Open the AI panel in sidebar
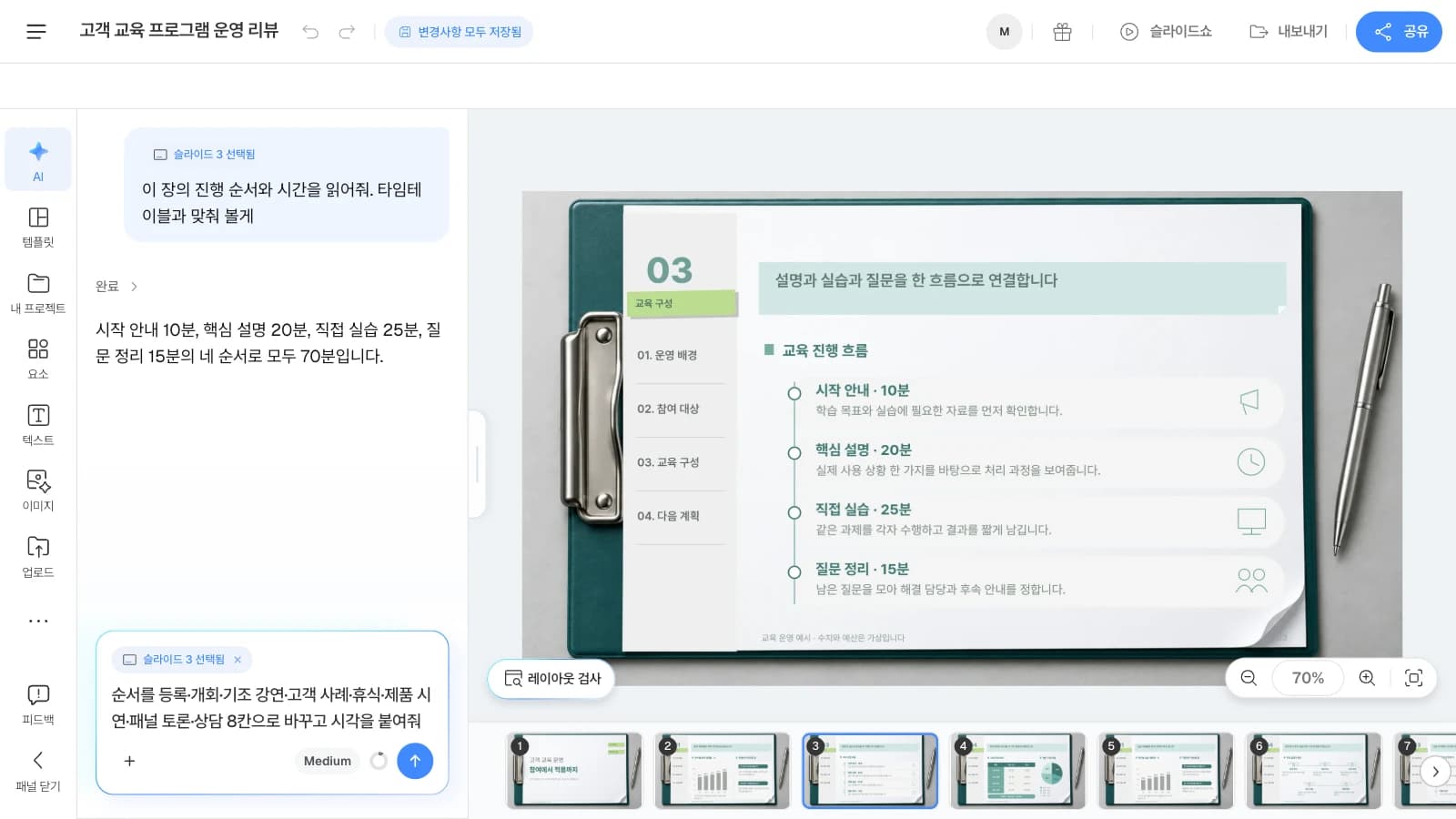The image size is (1456, 819). (x=38, y=160)
